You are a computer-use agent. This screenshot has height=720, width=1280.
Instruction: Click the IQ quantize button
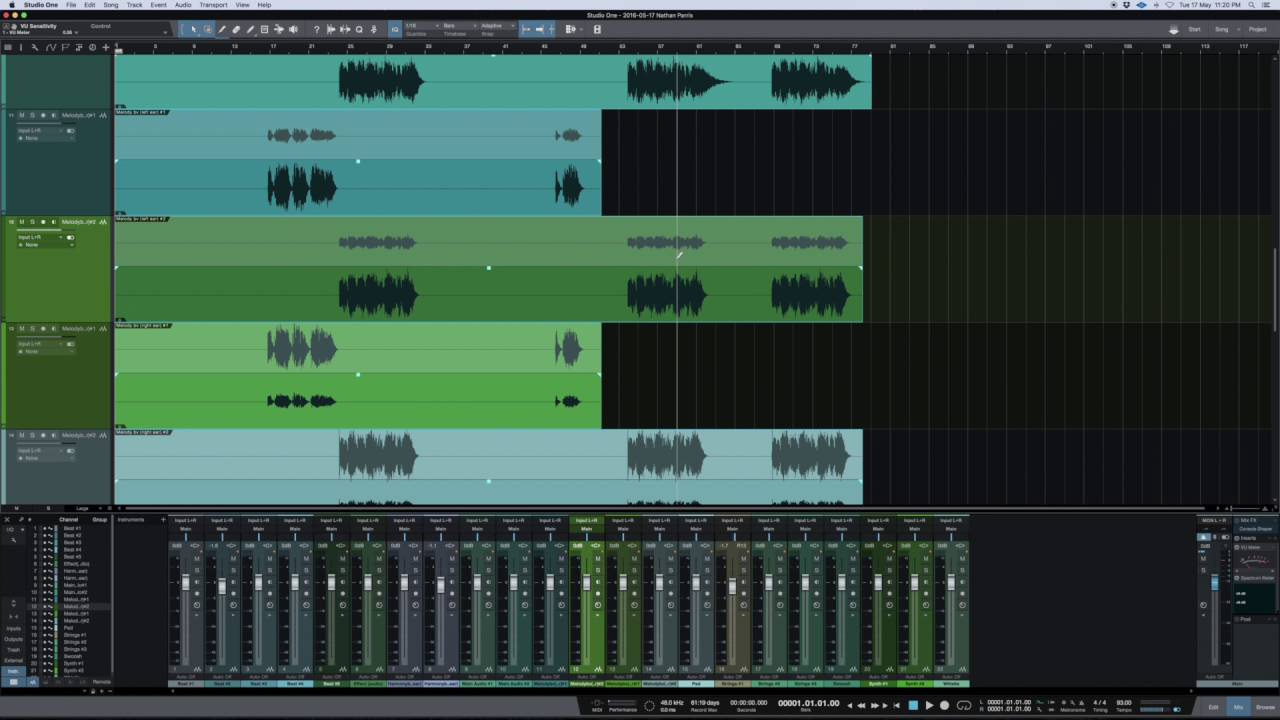pyautogui.click(x=395, y=29)
